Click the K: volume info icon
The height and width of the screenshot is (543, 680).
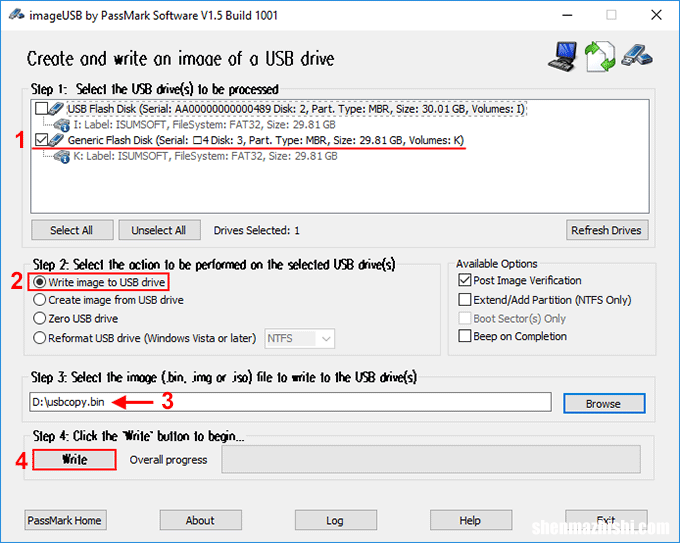(62, 157)
